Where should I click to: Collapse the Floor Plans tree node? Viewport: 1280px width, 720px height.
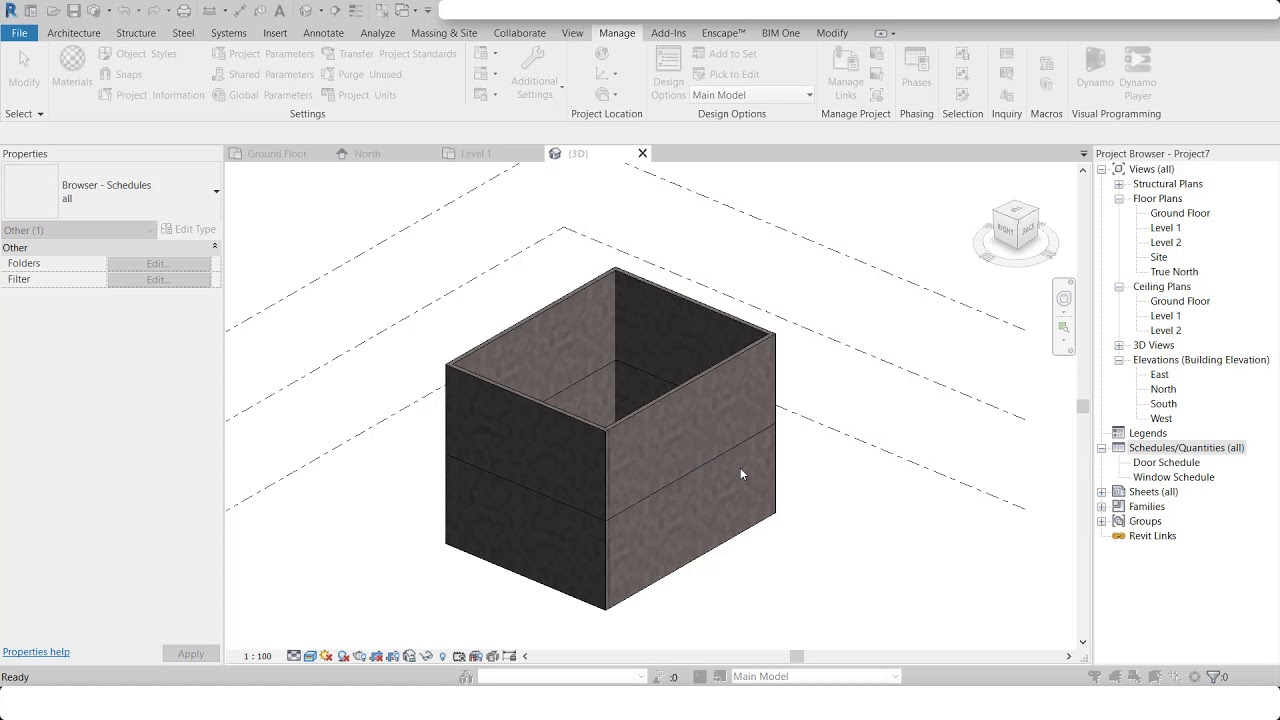(1119, 199)
